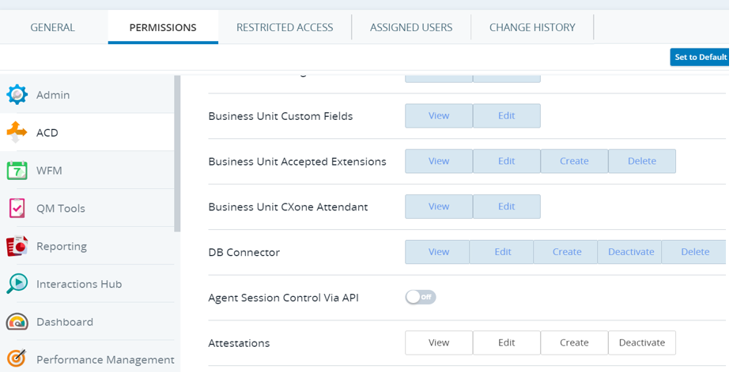Click the Admin gear icon
This screenshot has width=733, height=372.
pyautogui.click(x=17, y=94)
